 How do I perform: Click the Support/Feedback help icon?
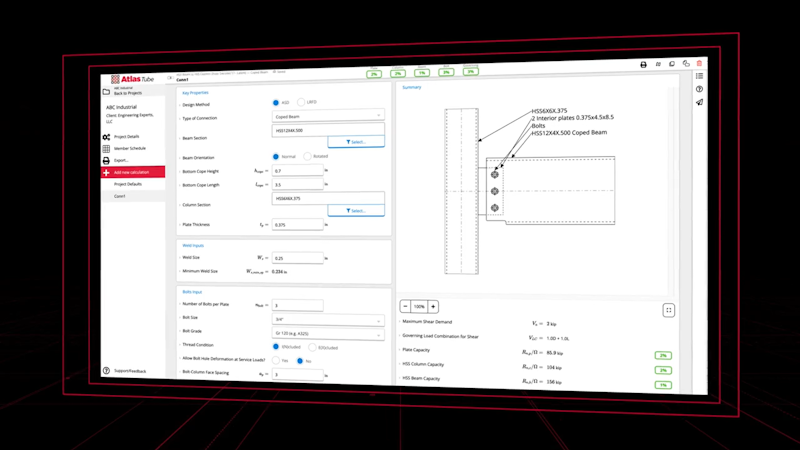point(107,371)
